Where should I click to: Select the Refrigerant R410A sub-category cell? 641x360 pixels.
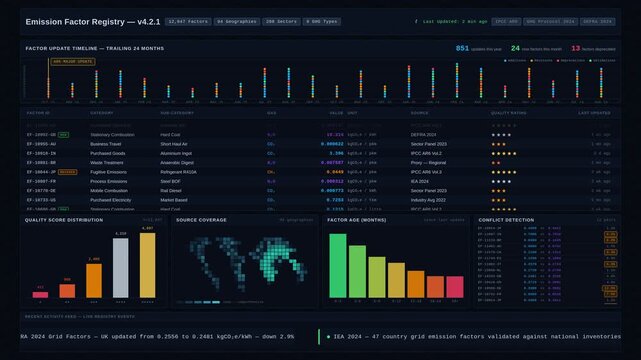click(178, 172)
